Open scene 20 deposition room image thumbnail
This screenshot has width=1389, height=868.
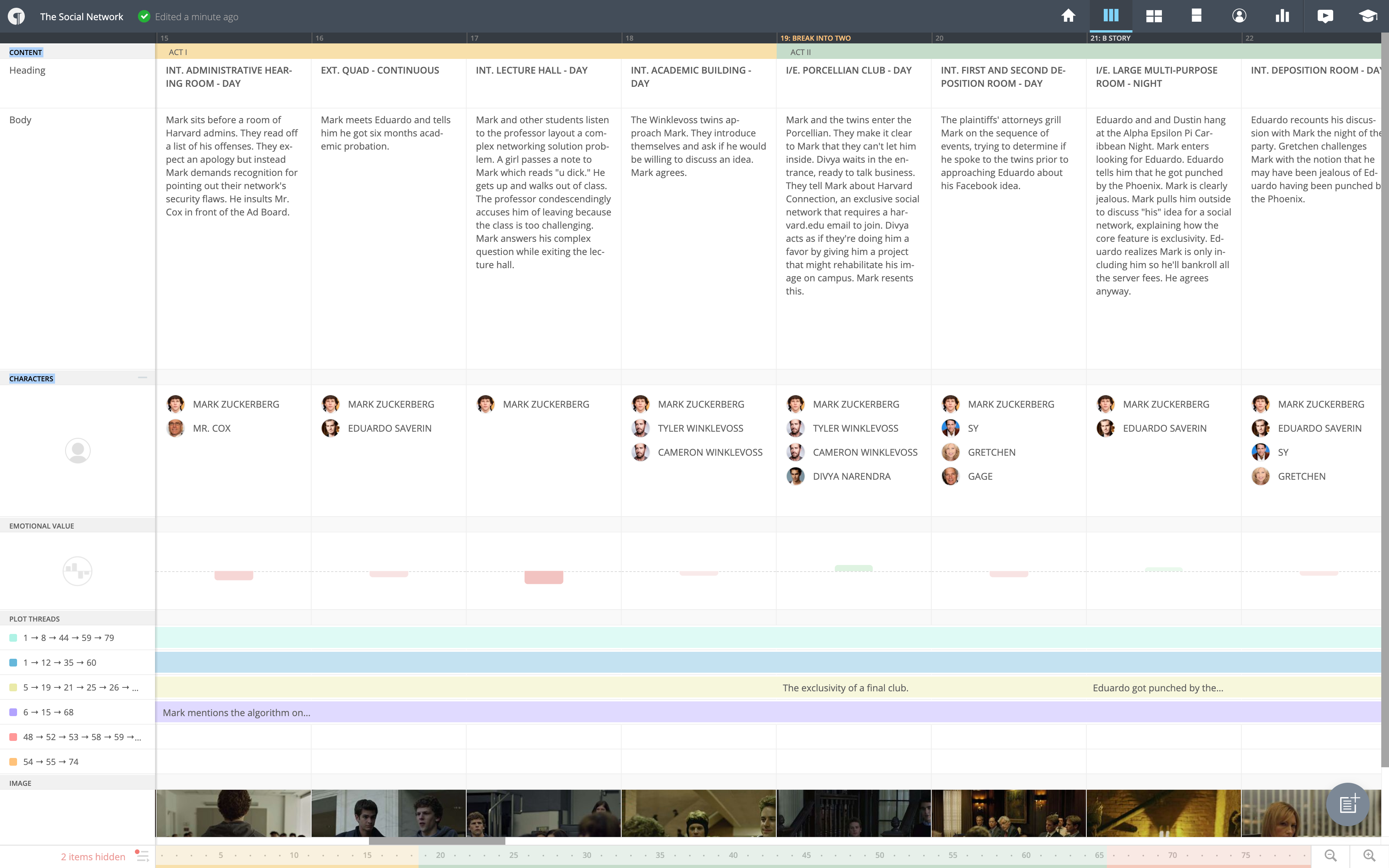click(1008, 813)
